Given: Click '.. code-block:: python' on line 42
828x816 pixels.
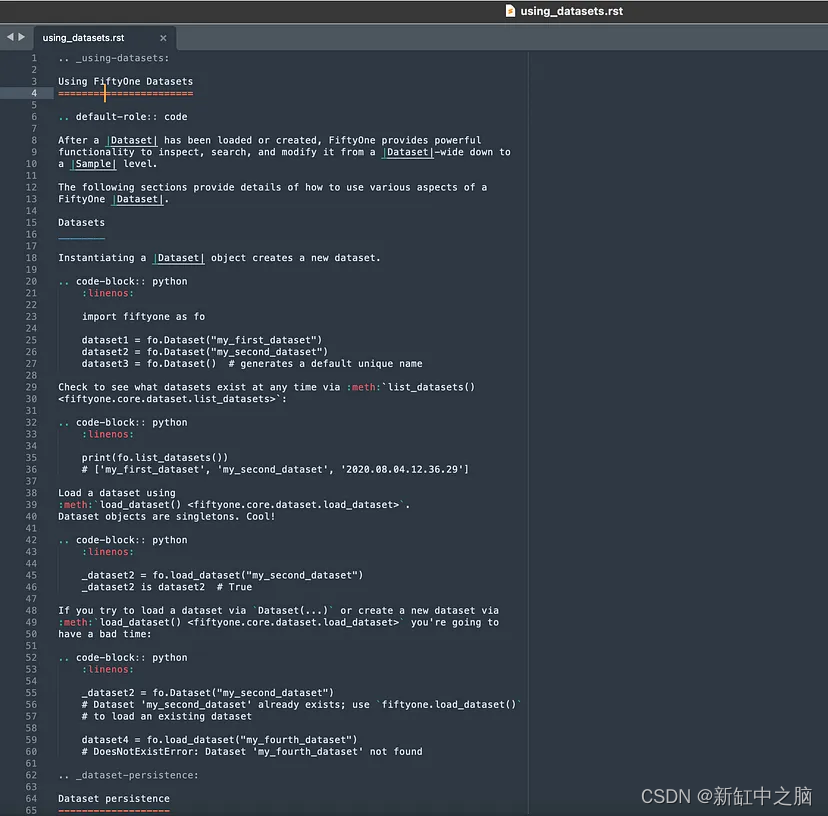Looking at the screenshot, I should tap(123, 540).
